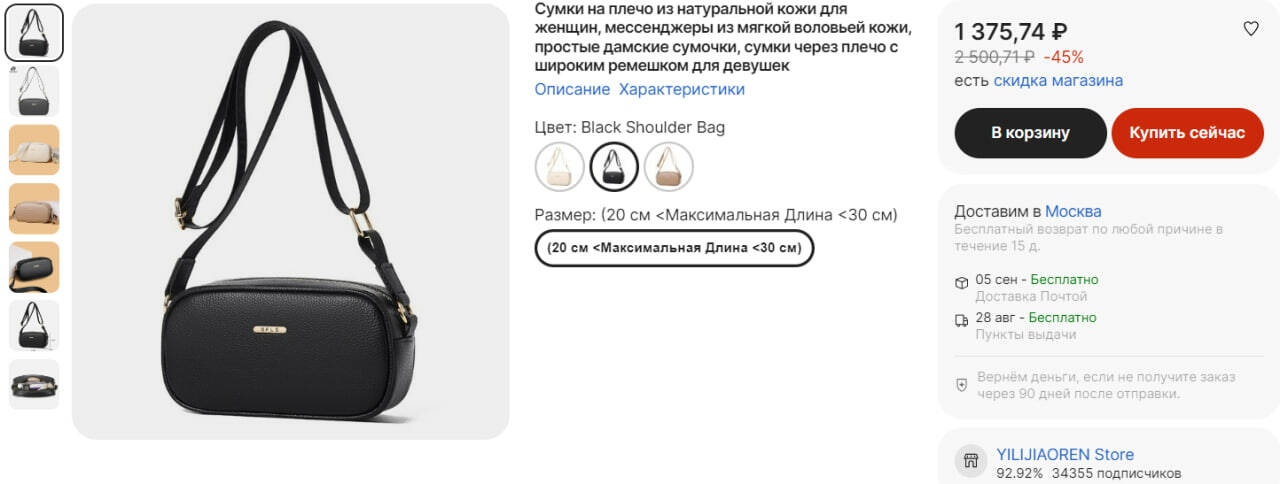Show thumbnail of beige bag on orange background
The height and width of the screenshot is (484, 1280).
coord(34,150)
